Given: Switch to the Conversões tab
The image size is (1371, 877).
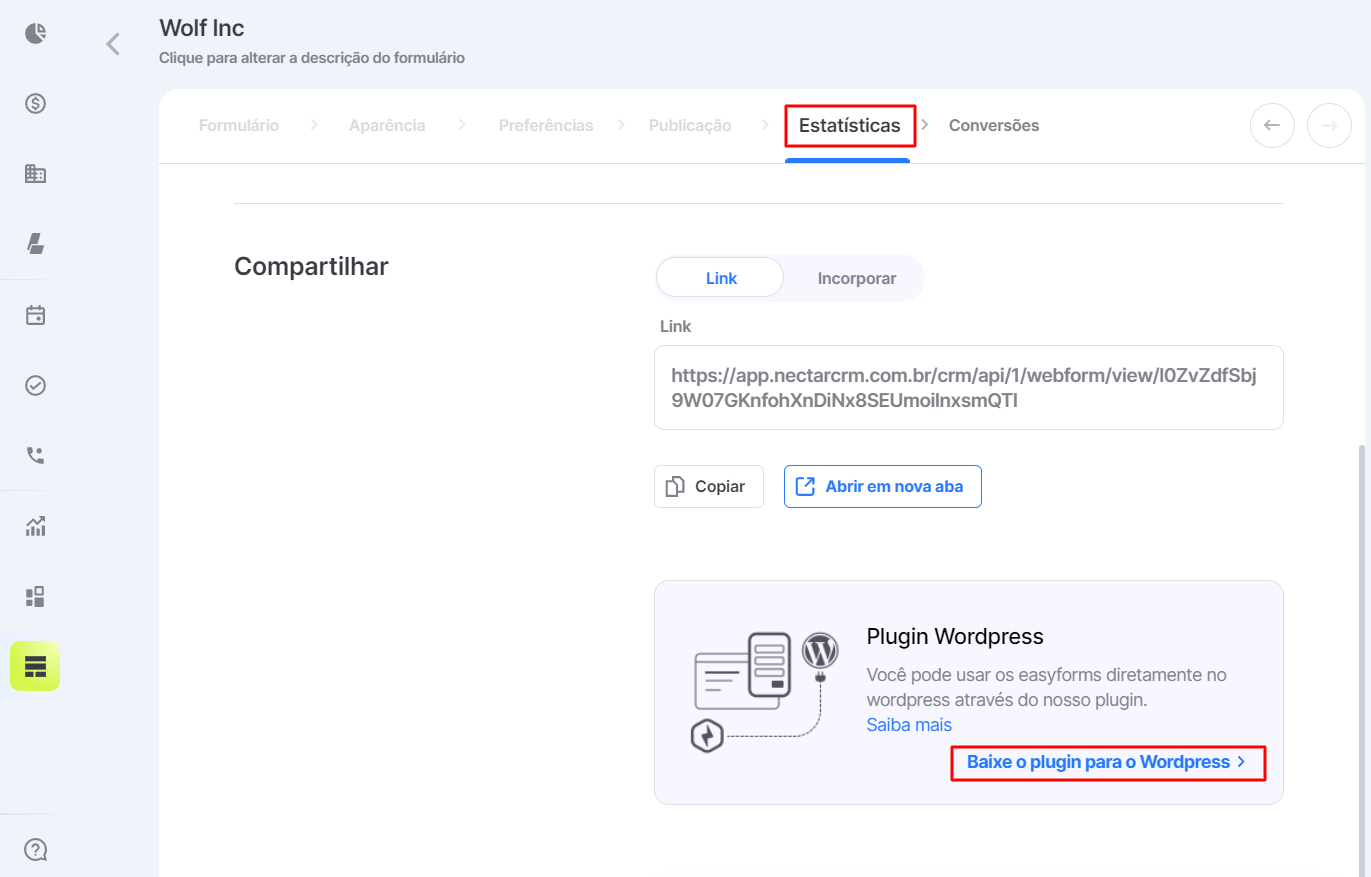Looking at the screenshot, I should point(994,126).
